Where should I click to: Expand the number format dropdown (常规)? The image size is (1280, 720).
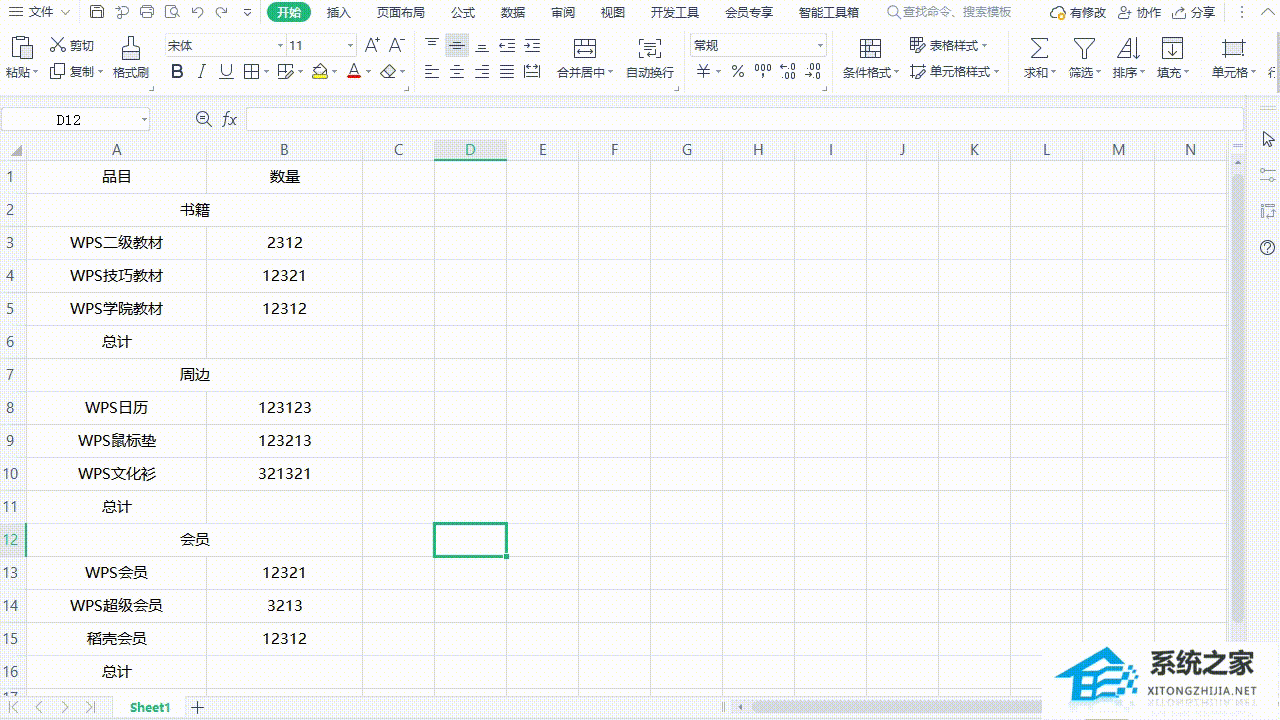click(820, 46)
